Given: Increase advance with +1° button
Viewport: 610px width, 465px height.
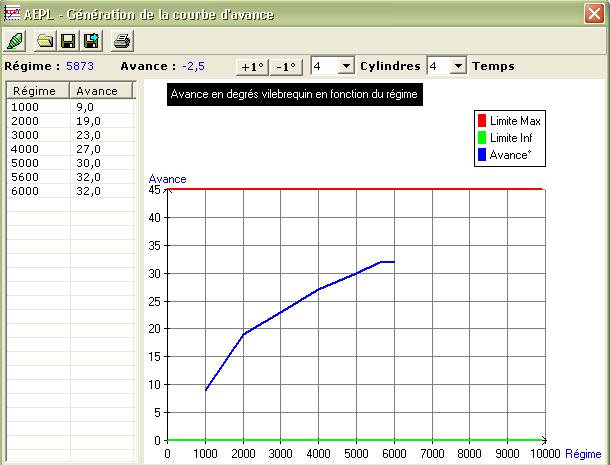Looking at the screenshot, I should click(x=252, y=66).
